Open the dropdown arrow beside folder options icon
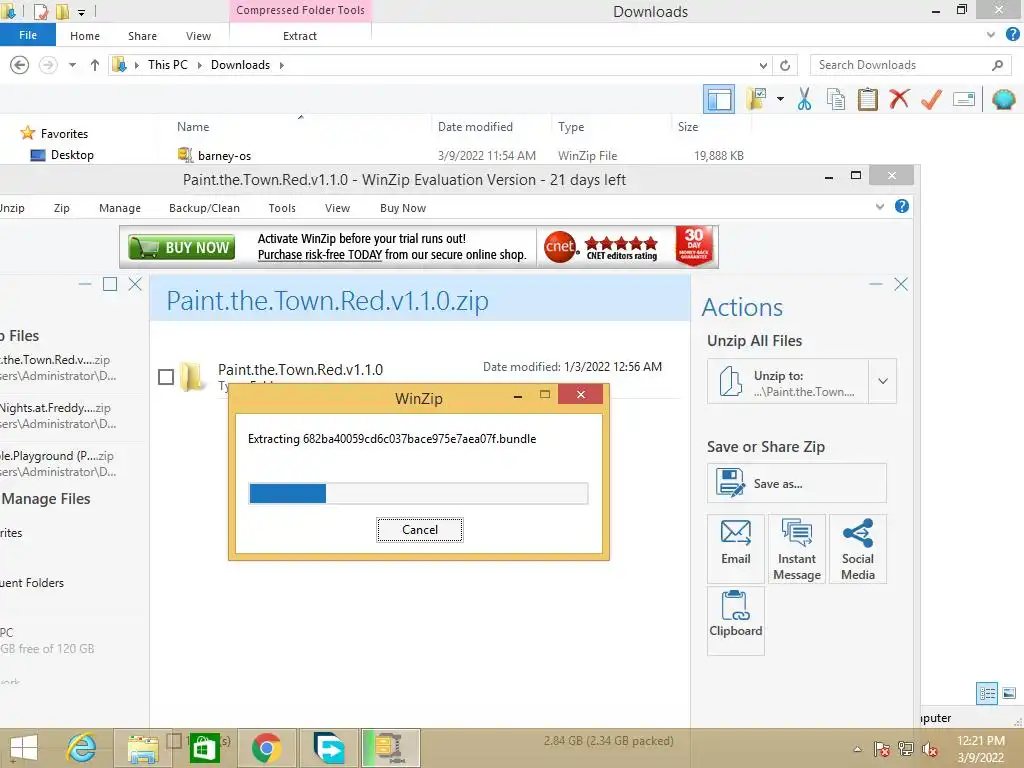The width and height of the screenshot is (1024, 768). [780, 99]
